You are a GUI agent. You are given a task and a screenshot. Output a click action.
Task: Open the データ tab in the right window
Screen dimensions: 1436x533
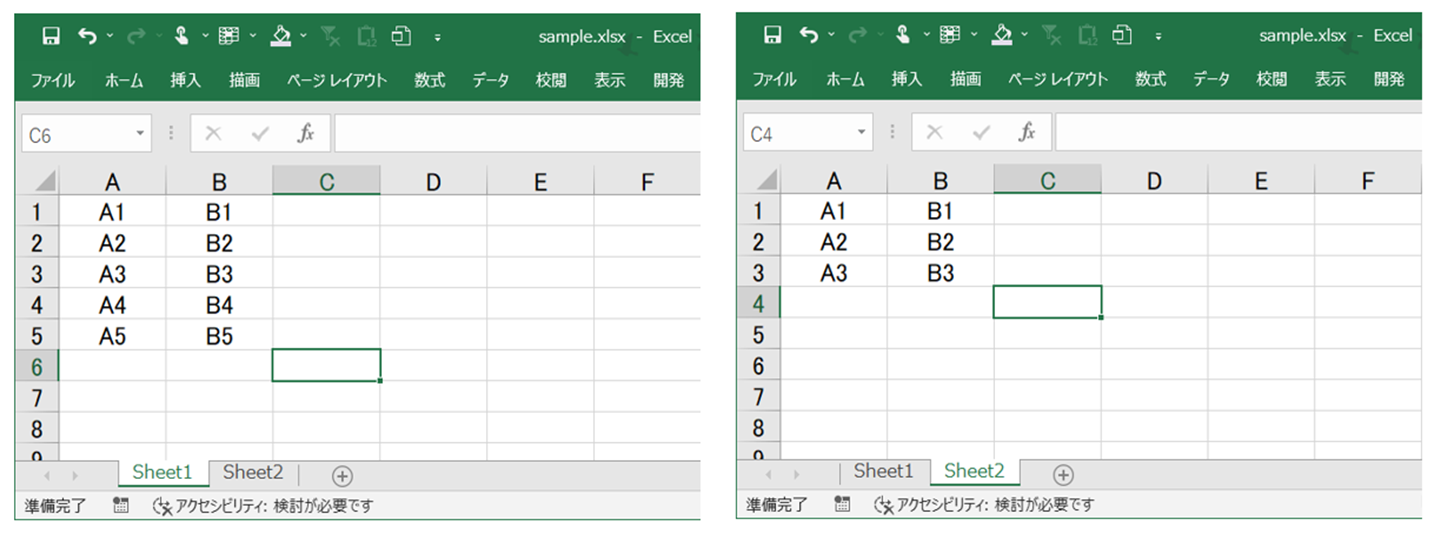(1211, 80)
